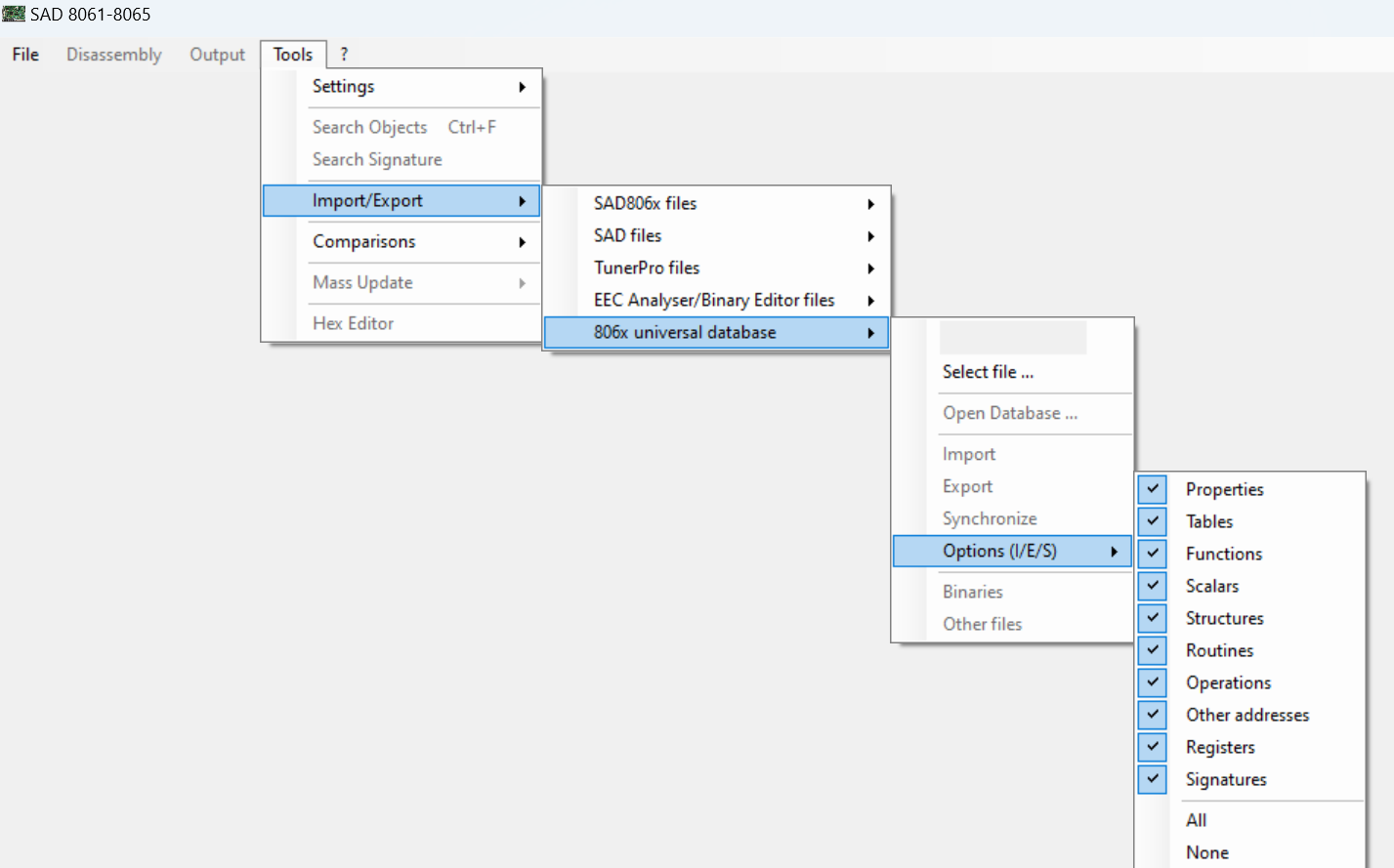Uncheck the Scalars checkbox
This screenshot has height=868, width=1394.
click(x=1153, y=586)
